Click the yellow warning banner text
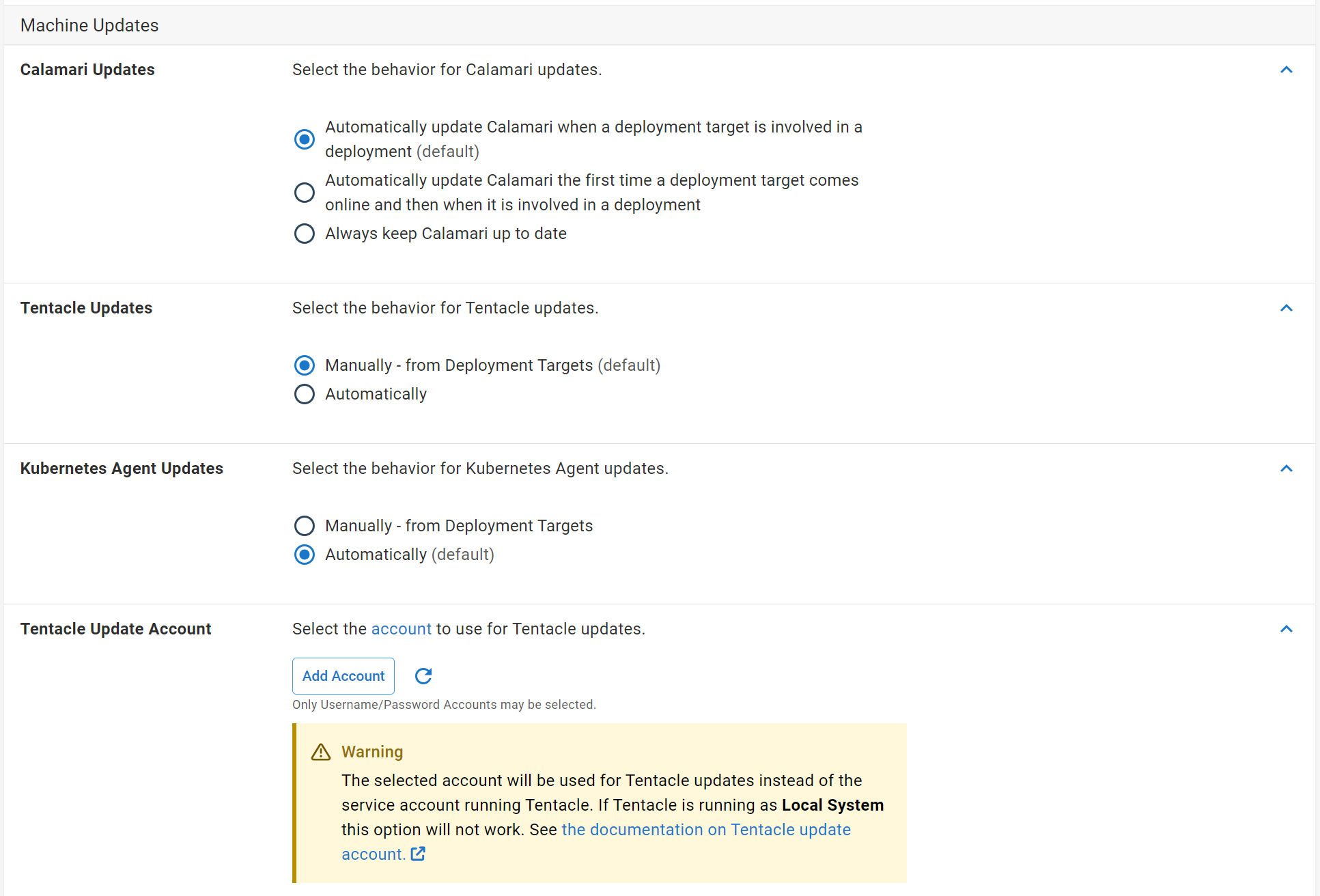 [x=601, y=804]
